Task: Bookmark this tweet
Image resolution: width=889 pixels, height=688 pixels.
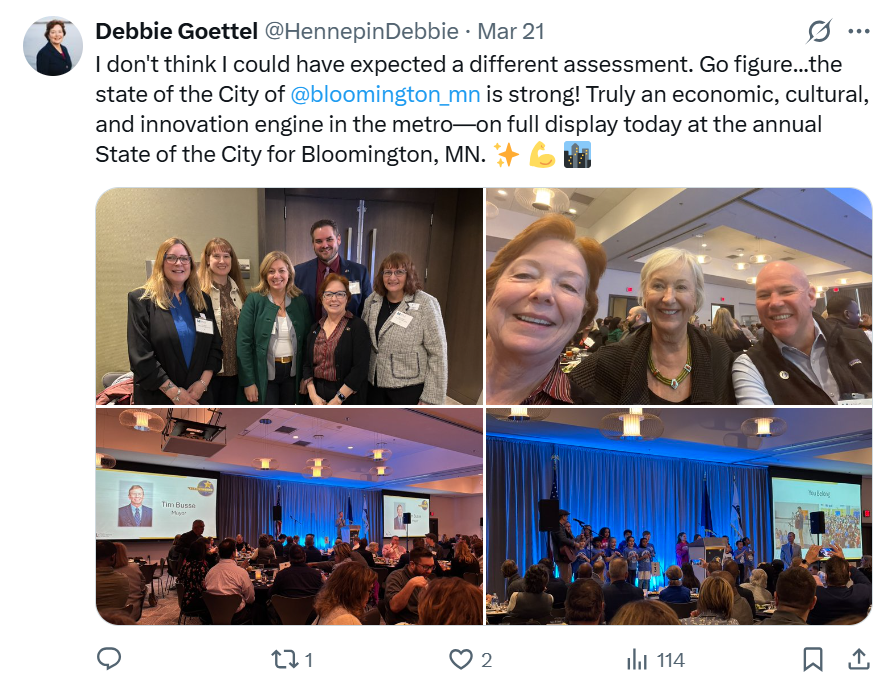Action: point(813,660)
